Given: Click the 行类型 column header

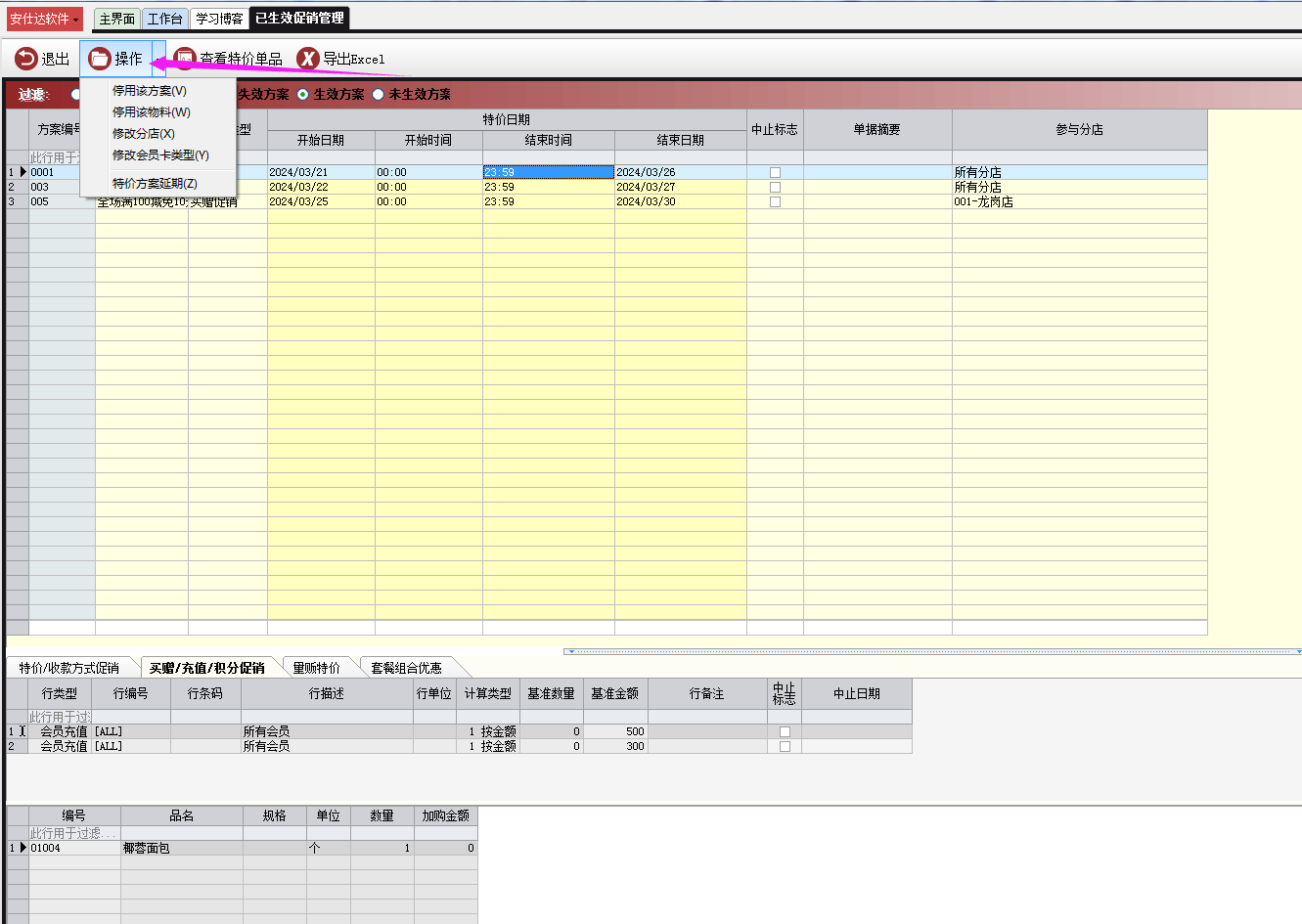Looking at the screenshot, I should pos(60,693).
